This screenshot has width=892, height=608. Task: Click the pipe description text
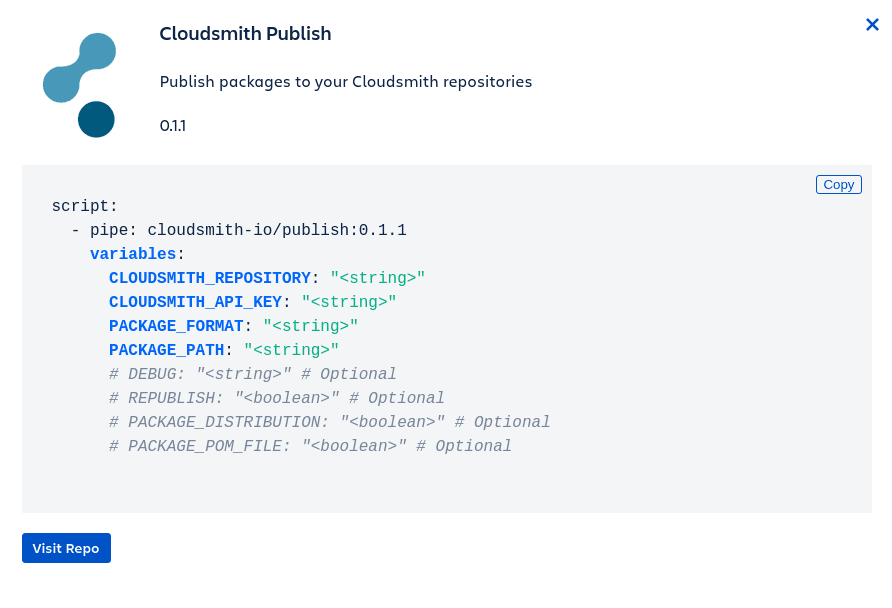(x=345, y=82)
